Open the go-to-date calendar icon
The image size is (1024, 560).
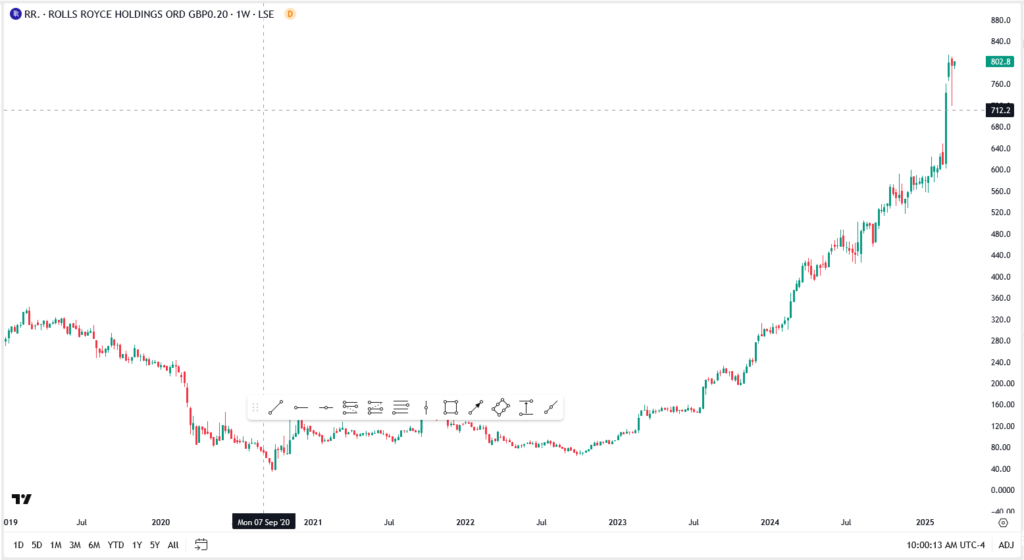(x=201, y=545)
